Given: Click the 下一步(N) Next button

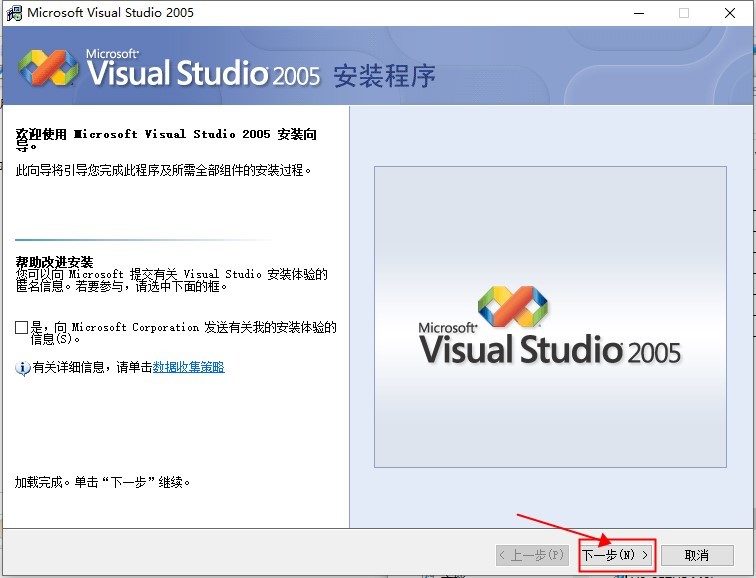Looking at the screenshot, I should point(616,554).
